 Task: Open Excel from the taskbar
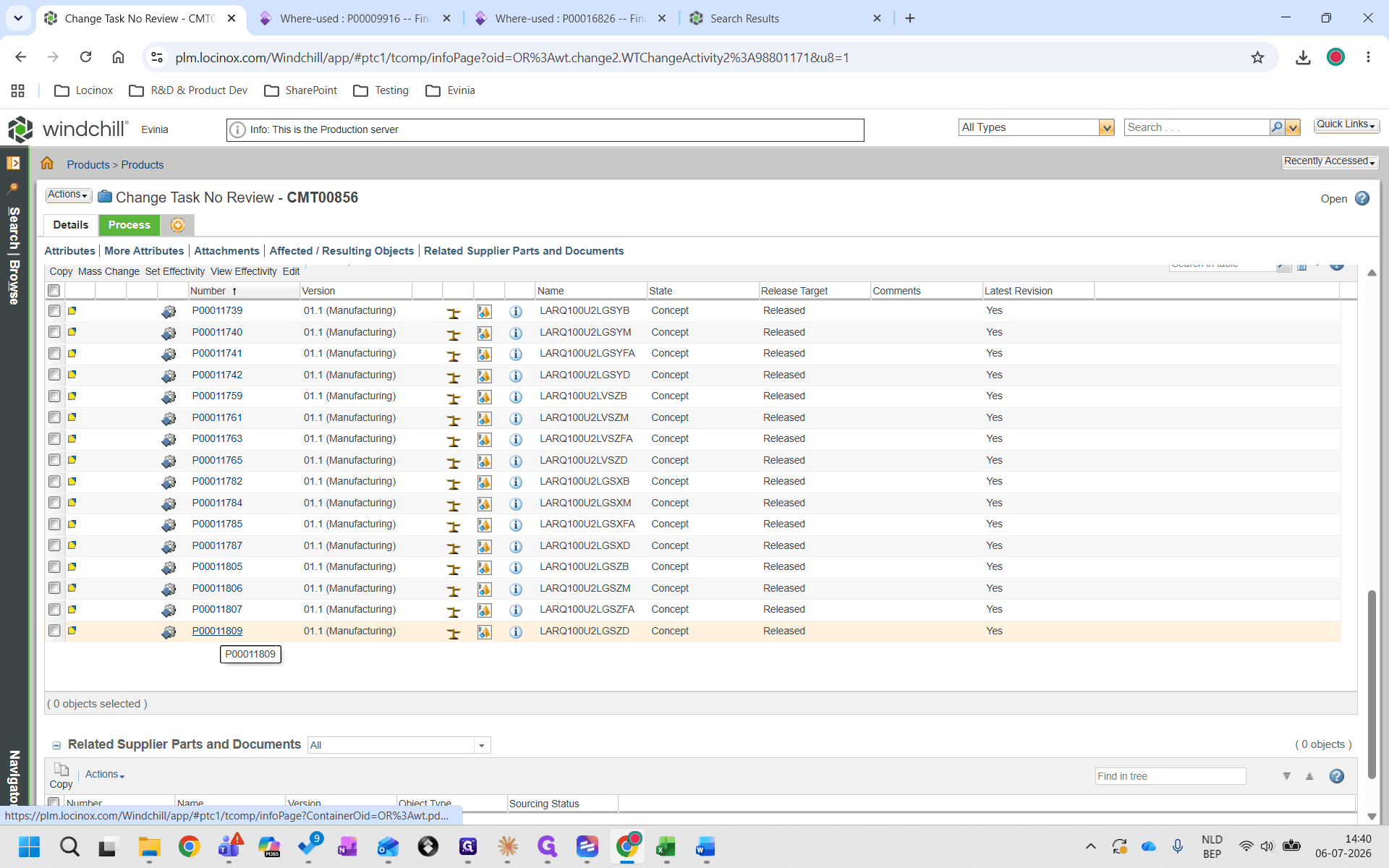(666, 846)
